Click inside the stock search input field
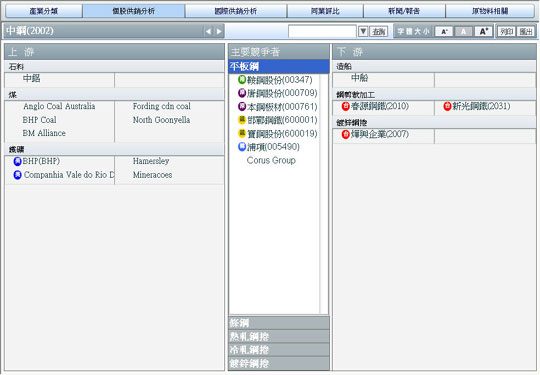540x375 pixels. (322, 31)
